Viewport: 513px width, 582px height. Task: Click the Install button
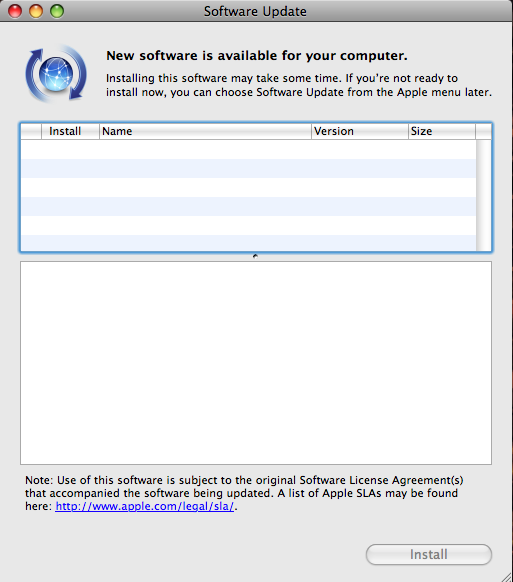429,555
